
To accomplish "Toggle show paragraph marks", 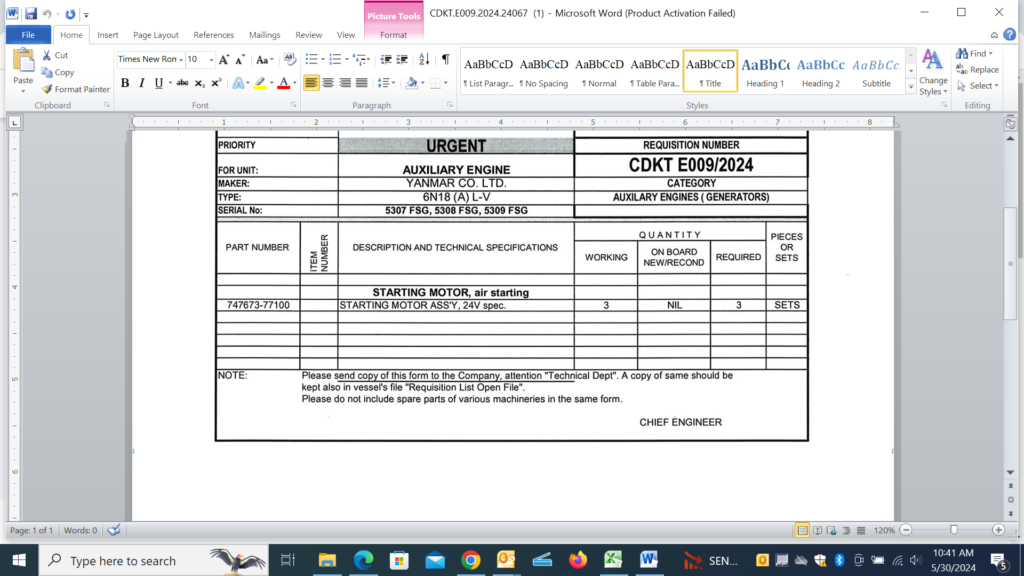I will click(445, 60).
